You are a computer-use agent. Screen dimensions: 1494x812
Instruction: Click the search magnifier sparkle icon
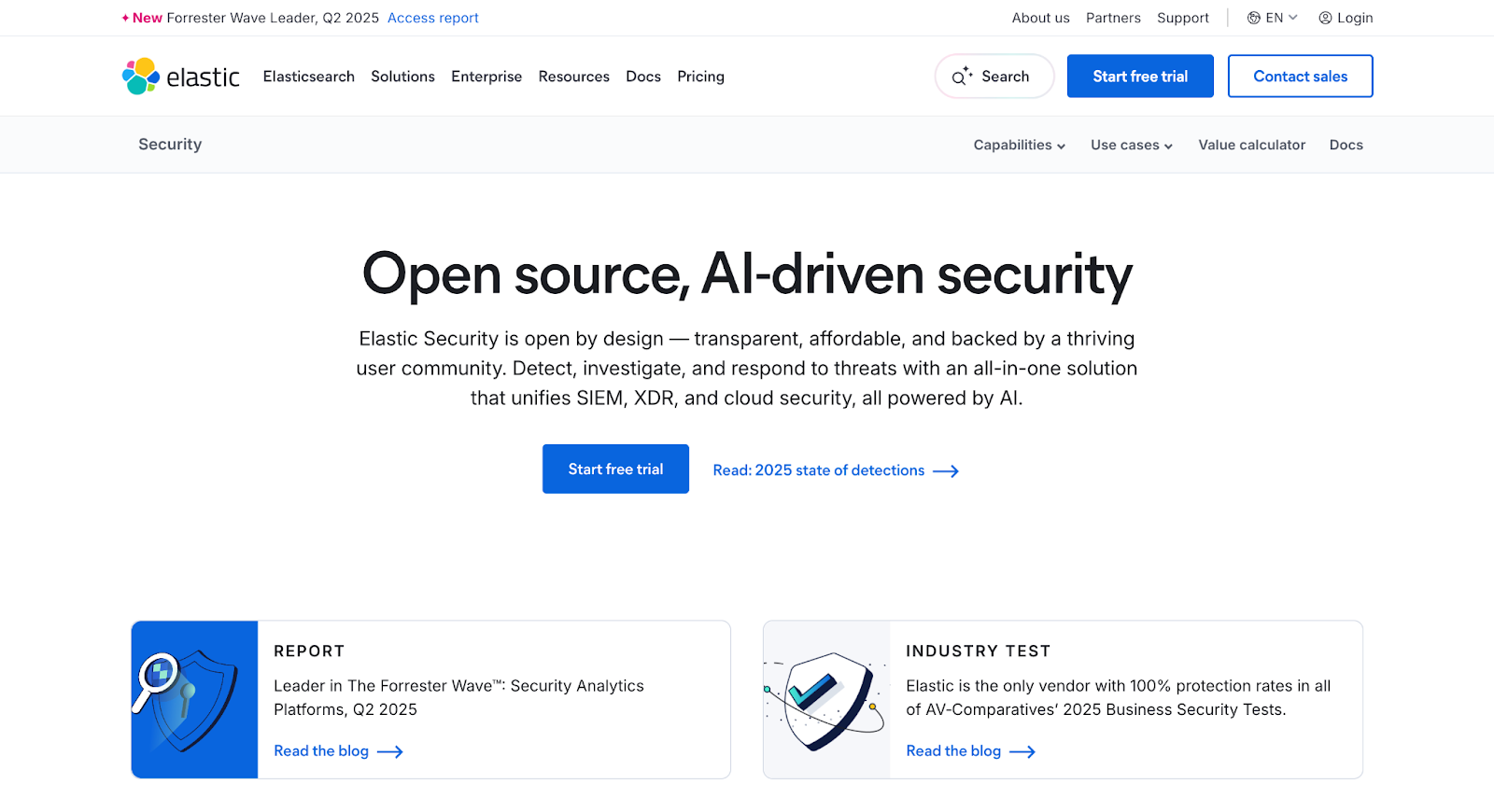962,76
